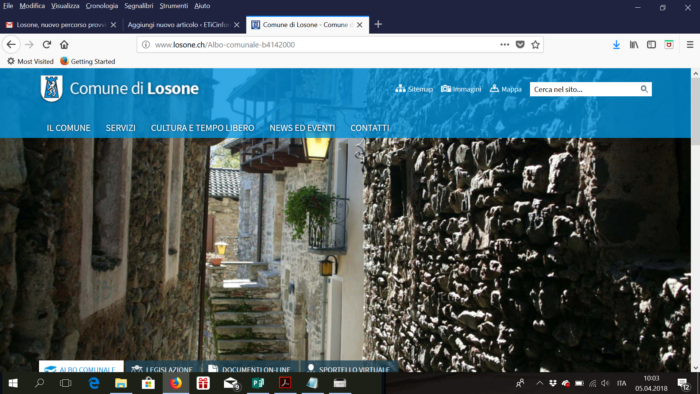
Task: Click the Firefox downloads arrow icon
Action: point(616,45)
